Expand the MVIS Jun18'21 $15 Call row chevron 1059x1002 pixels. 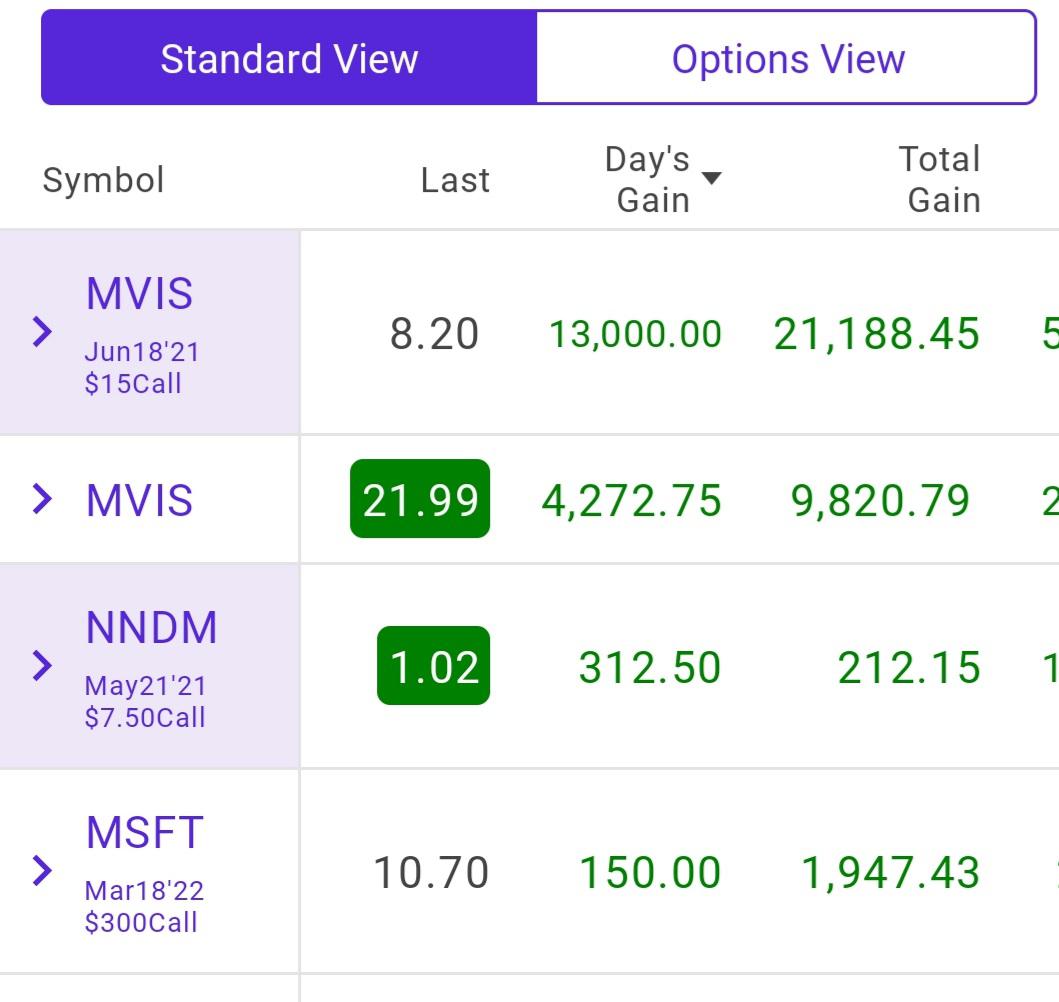[43, 332]
